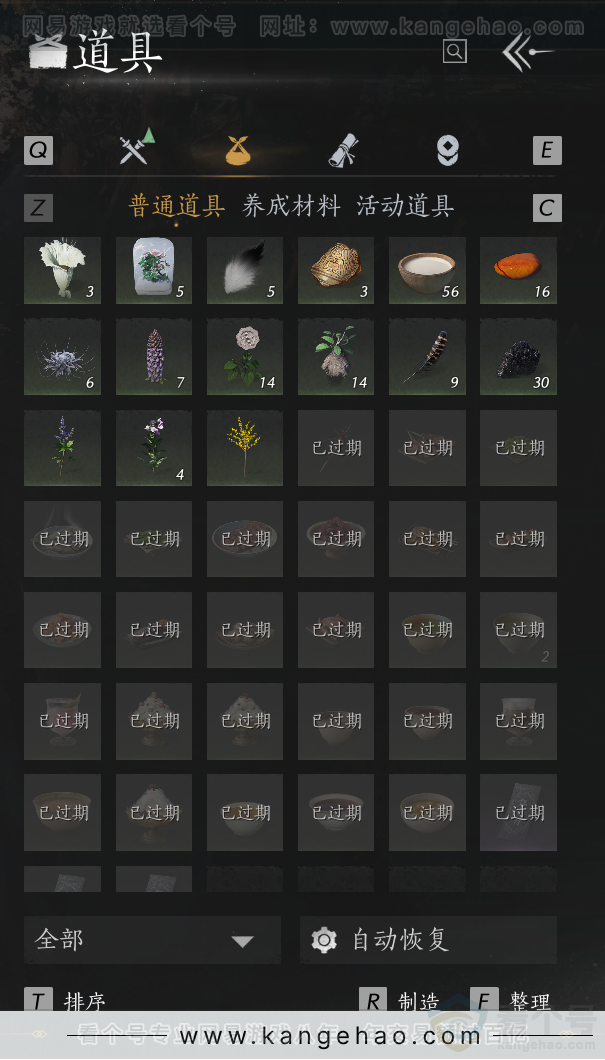Image resolution: width=605 pixels, height=1060 pixels.
Task: Select the bowl item with count 56
Action: (x=427, y=270)
